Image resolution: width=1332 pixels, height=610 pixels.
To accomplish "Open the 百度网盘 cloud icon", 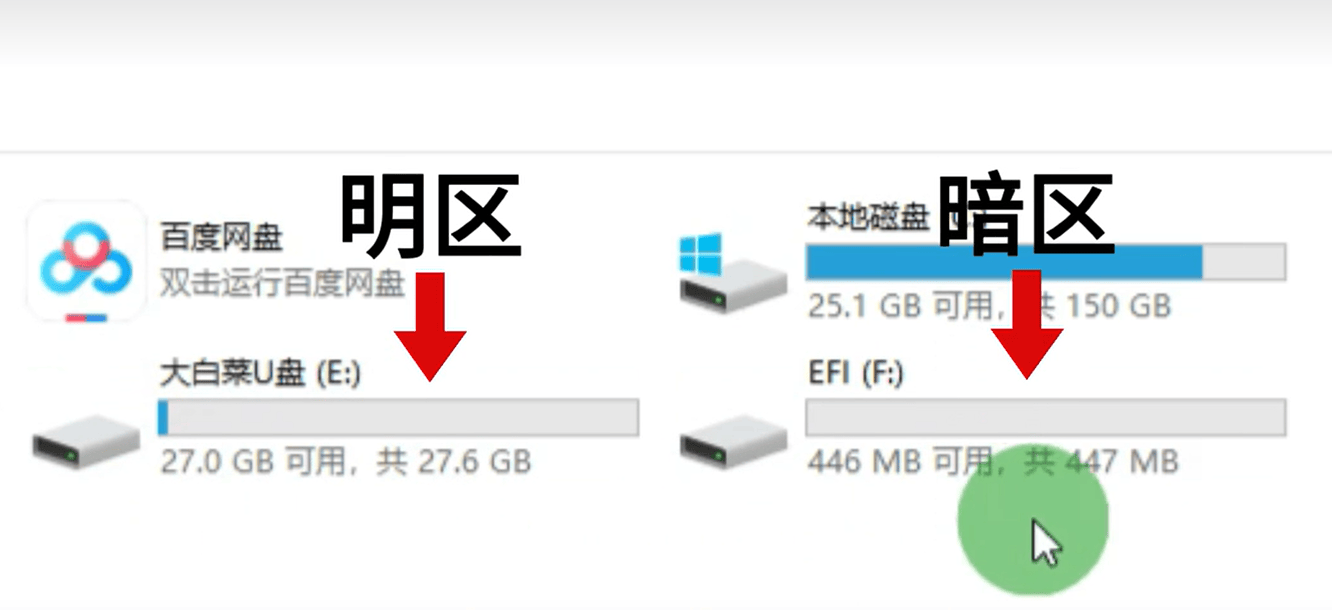I will pos(86,260).
